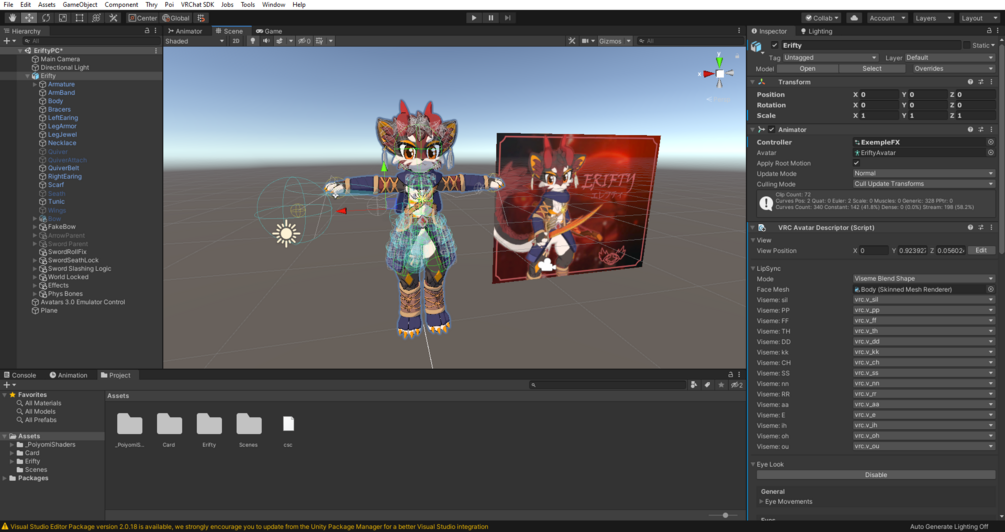Click the scene orientation gizmo
Image resolution: width=1005 pixels, height=532 pixels.
[x=720, y=74]
